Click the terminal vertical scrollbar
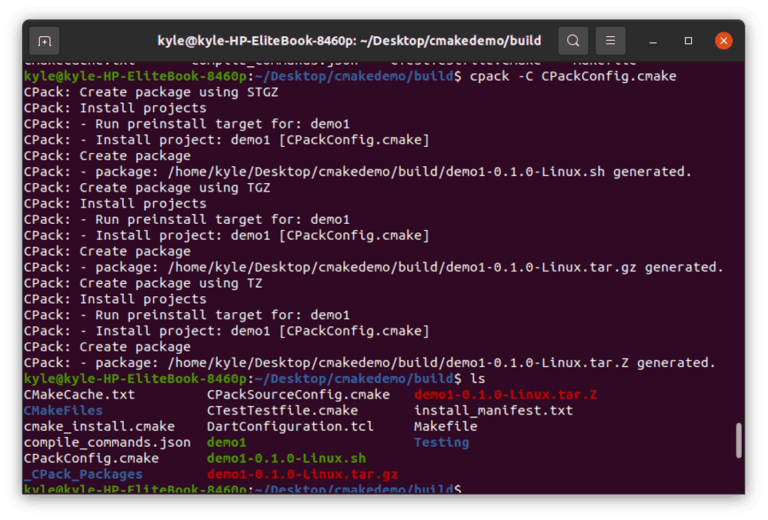 (x=739, y=440)
